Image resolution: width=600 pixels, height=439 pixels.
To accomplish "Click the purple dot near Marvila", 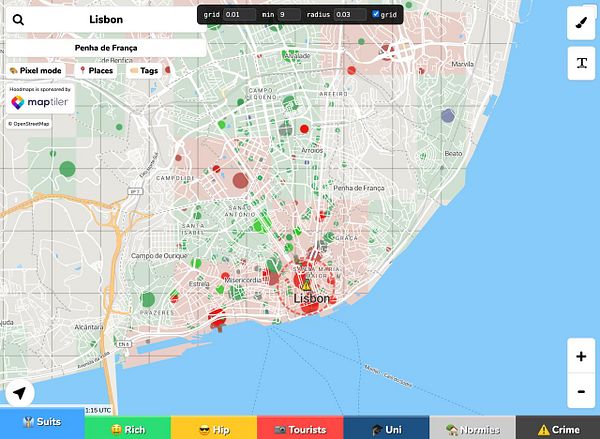I will point(448,115).
